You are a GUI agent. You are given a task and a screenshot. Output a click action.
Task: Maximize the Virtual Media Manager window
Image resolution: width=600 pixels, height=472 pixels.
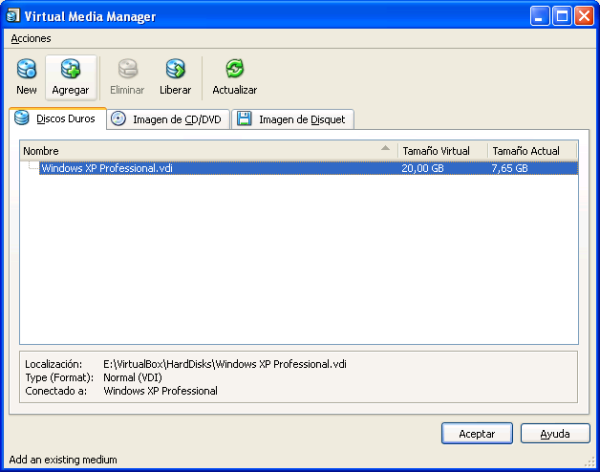561,16
